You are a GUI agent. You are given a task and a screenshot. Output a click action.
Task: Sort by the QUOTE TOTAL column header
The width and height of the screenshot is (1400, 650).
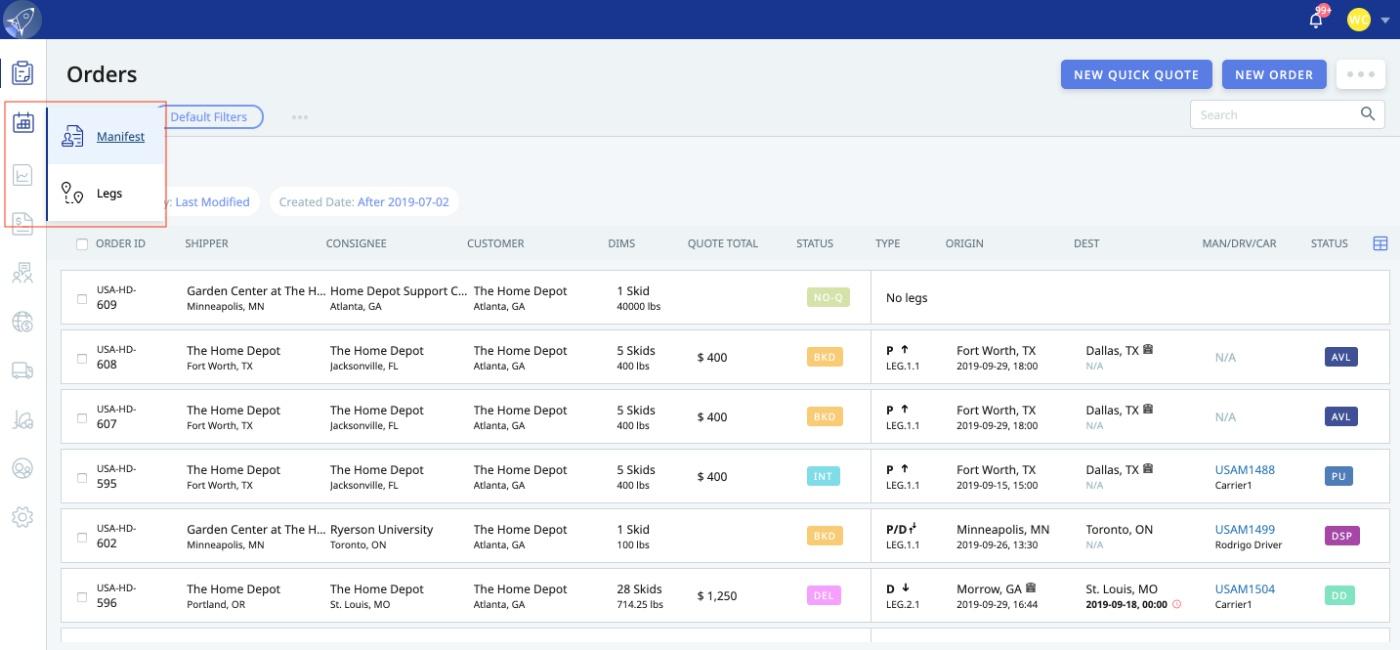coord(722,243)
